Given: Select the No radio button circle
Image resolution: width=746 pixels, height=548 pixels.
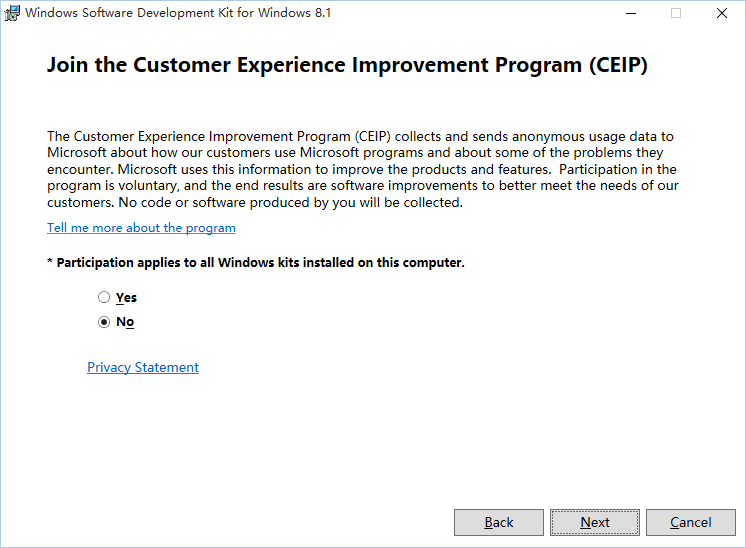Looking at the screenshot, I should coord(104,322).
